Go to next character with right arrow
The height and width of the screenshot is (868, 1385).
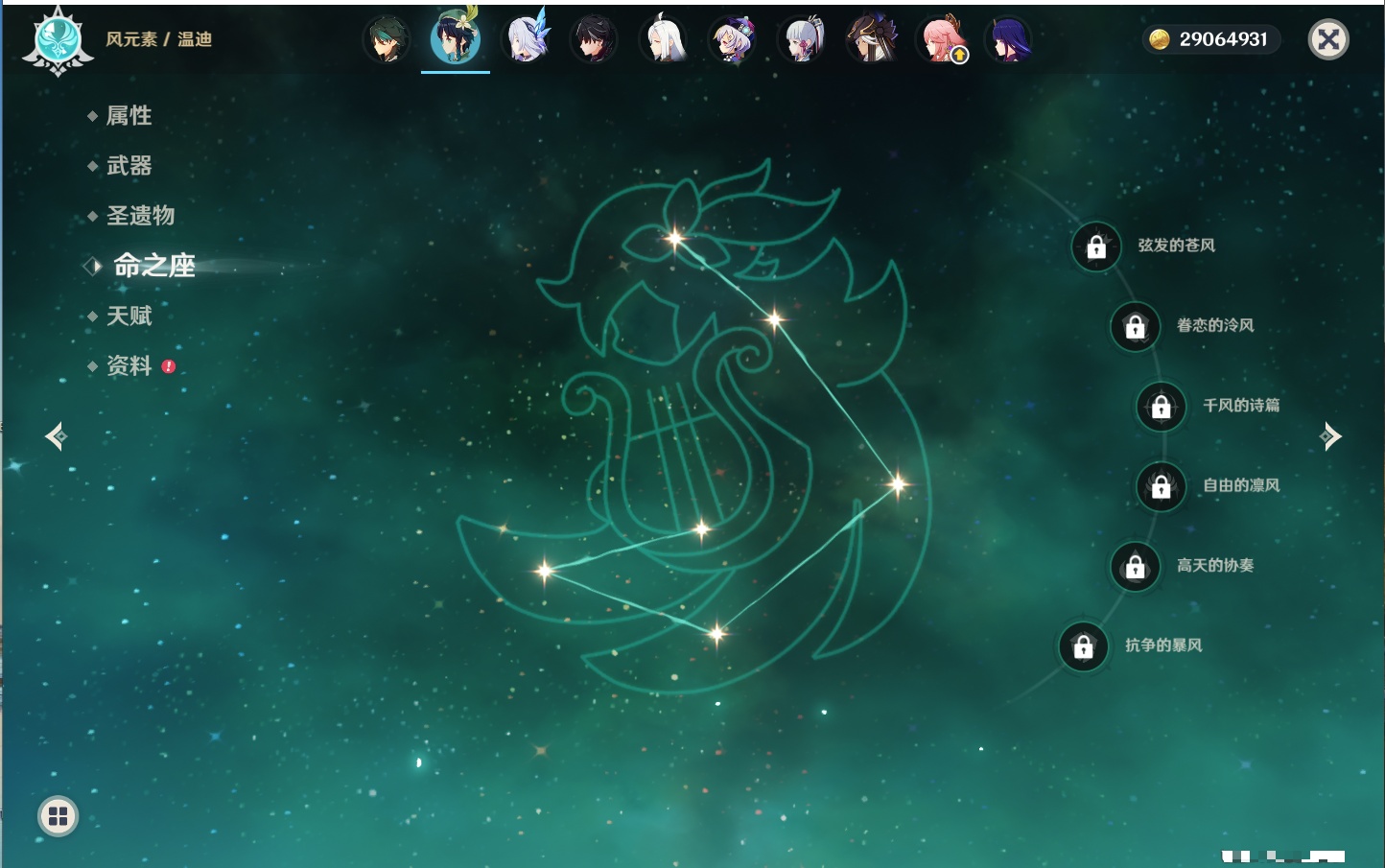(1330, 436)
